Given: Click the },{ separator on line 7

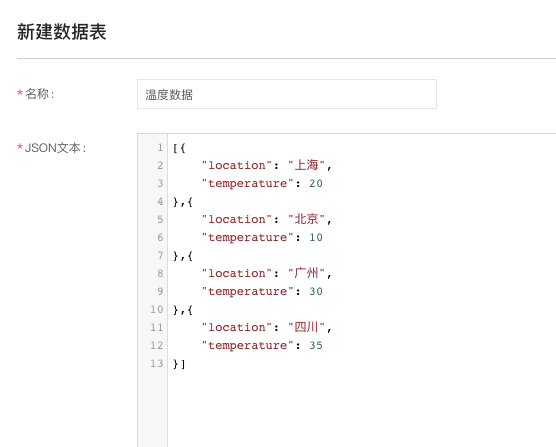Looking at the screenshot, I should point(183,256).
